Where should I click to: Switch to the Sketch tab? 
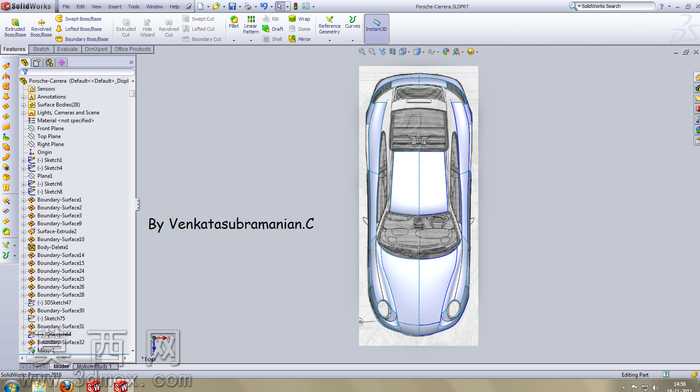(41, 49)
